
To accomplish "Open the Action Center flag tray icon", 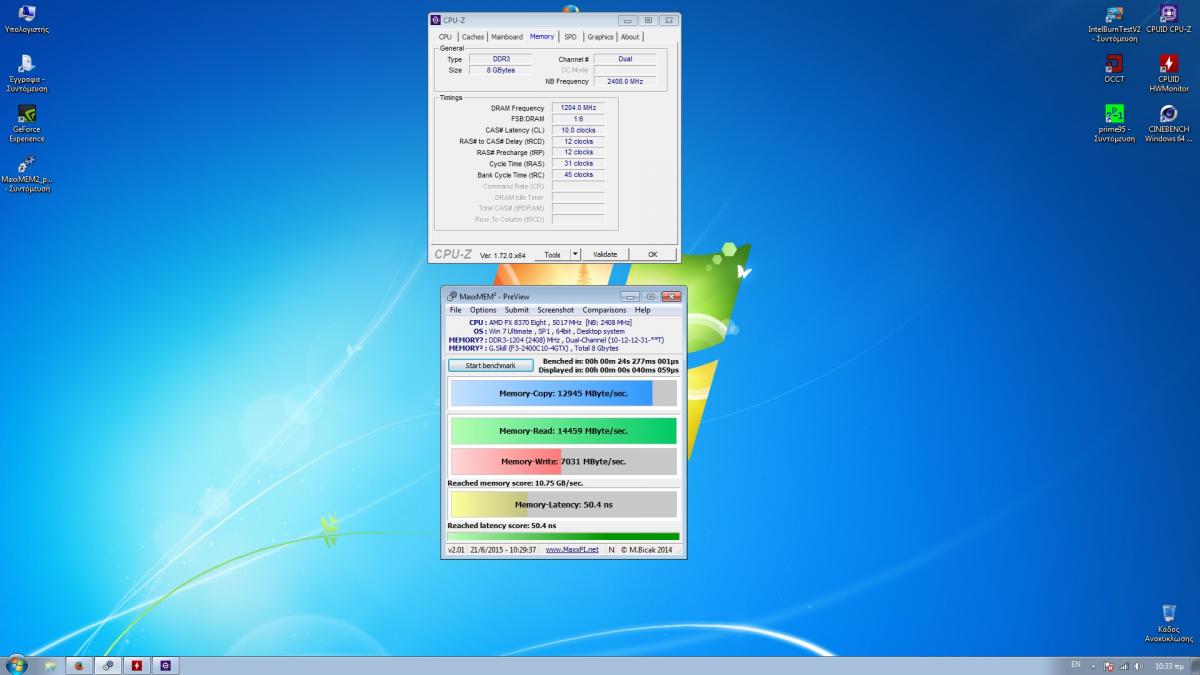I will (1110, 665).
